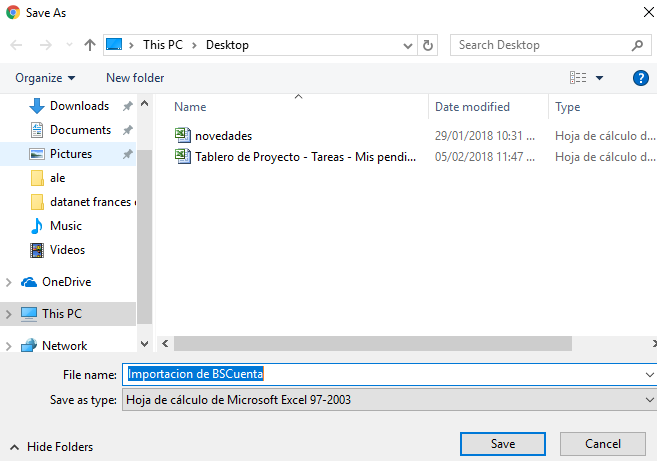Click the search magnifier icon
Viewport: 657px width, 461px height.
(x=637, y=45)
